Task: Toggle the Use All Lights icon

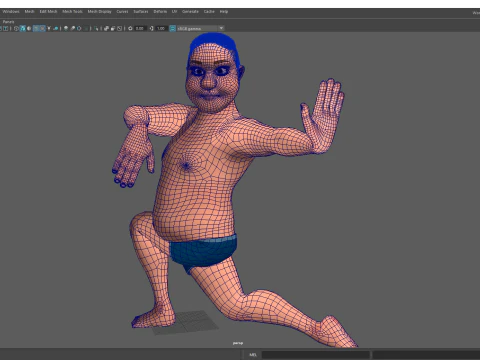Action: (x=49, y=29)
